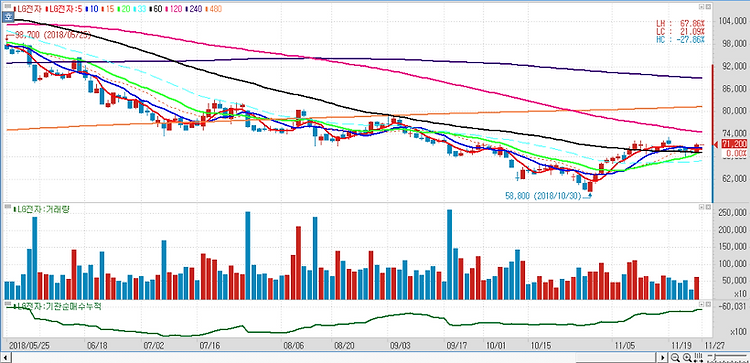Select the cyan 33 moving average legend
This screenshot has width=750, height=363.
140,9
